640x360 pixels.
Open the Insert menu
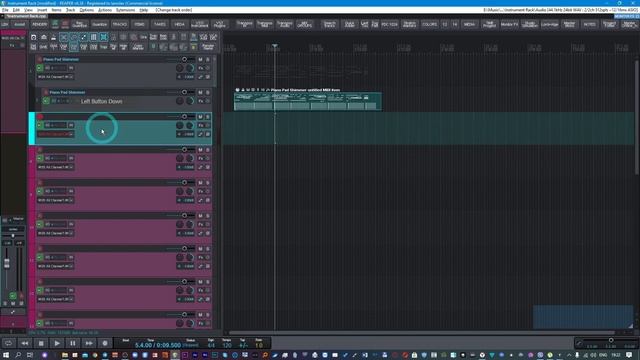[x=42, y=10]
